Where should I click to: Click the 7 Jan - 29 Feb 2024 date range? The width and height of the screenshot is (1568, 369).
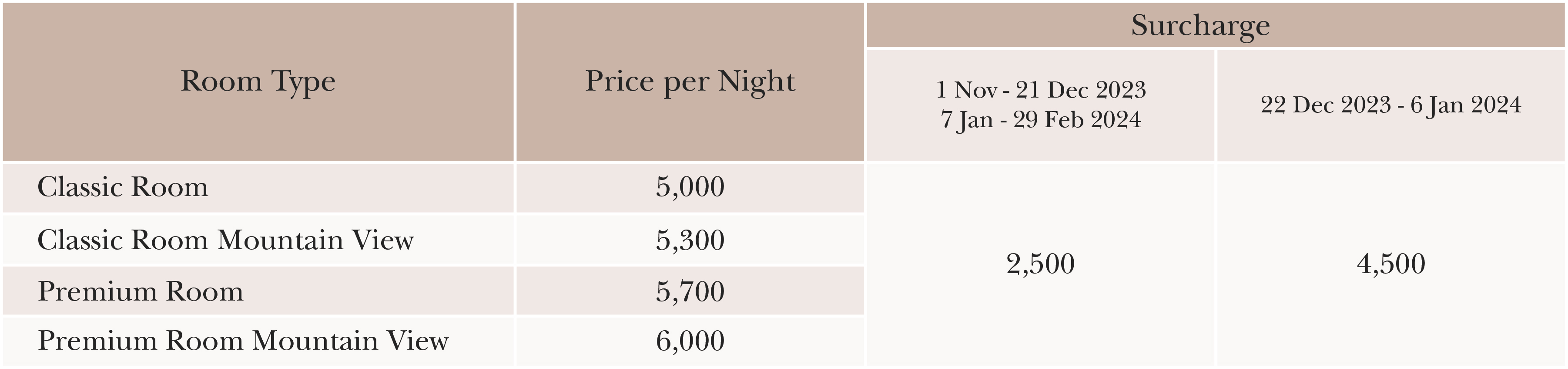[x=1041, y=119]
